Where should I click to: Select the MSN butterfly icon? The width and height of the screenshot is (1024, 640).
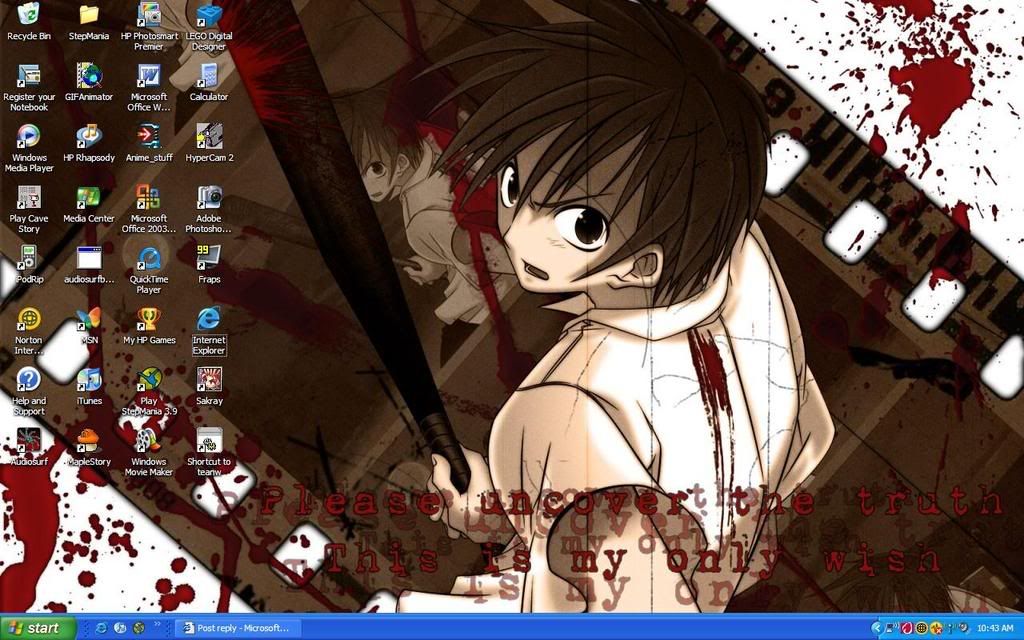click(89, 325)
